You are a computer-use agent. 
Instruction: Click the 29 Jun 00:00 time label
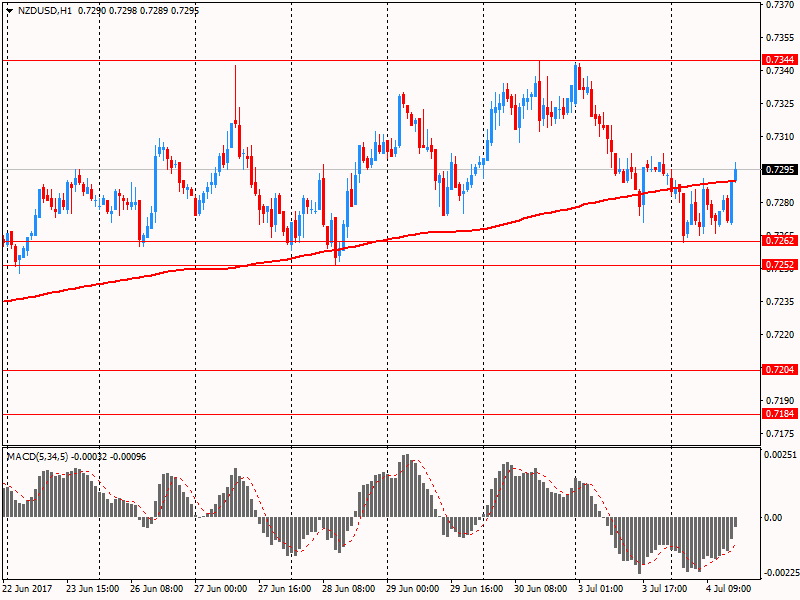coord(413,588)
